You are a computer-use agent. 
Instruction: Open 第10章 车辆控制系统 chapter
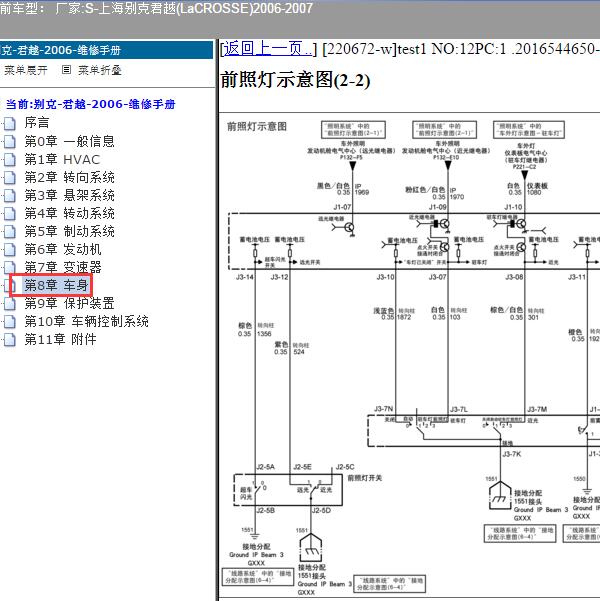pyautogui.click(x=86, y=321)
